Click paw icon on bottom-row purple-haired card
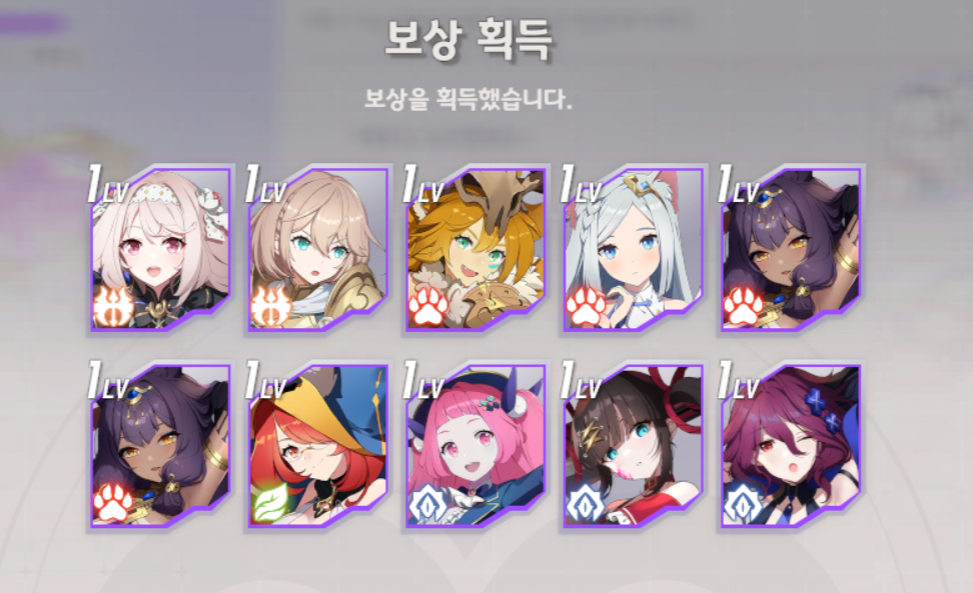Image resolution: width=973 pixels, height=593 pixels. coord(113,504)
